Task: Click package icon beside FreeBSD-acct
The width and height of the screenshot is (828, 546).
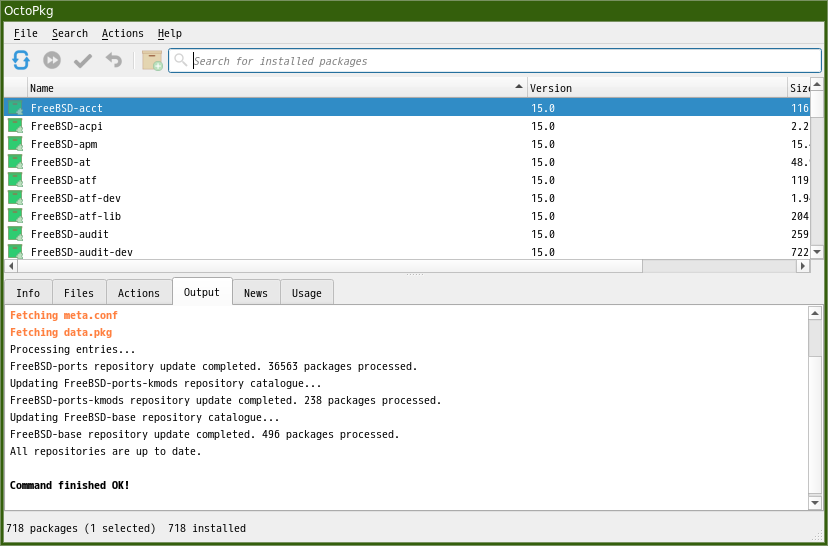Action: point(15,108)
